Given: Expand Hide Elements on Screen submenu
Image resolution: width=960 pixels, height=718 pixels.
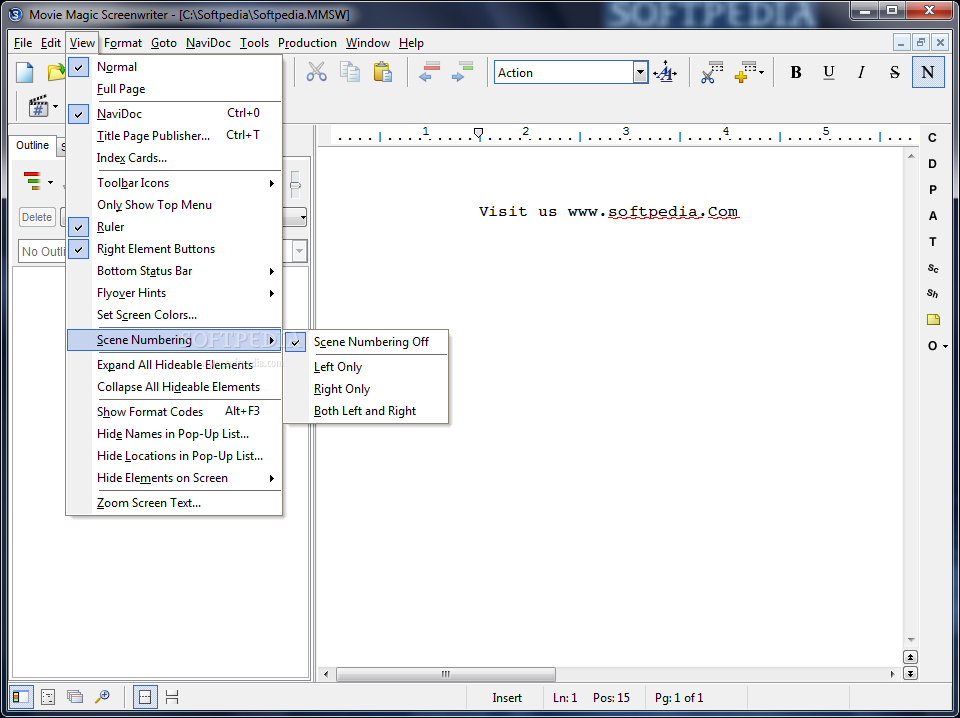Looking at the screenshot, I should point(174,477).
